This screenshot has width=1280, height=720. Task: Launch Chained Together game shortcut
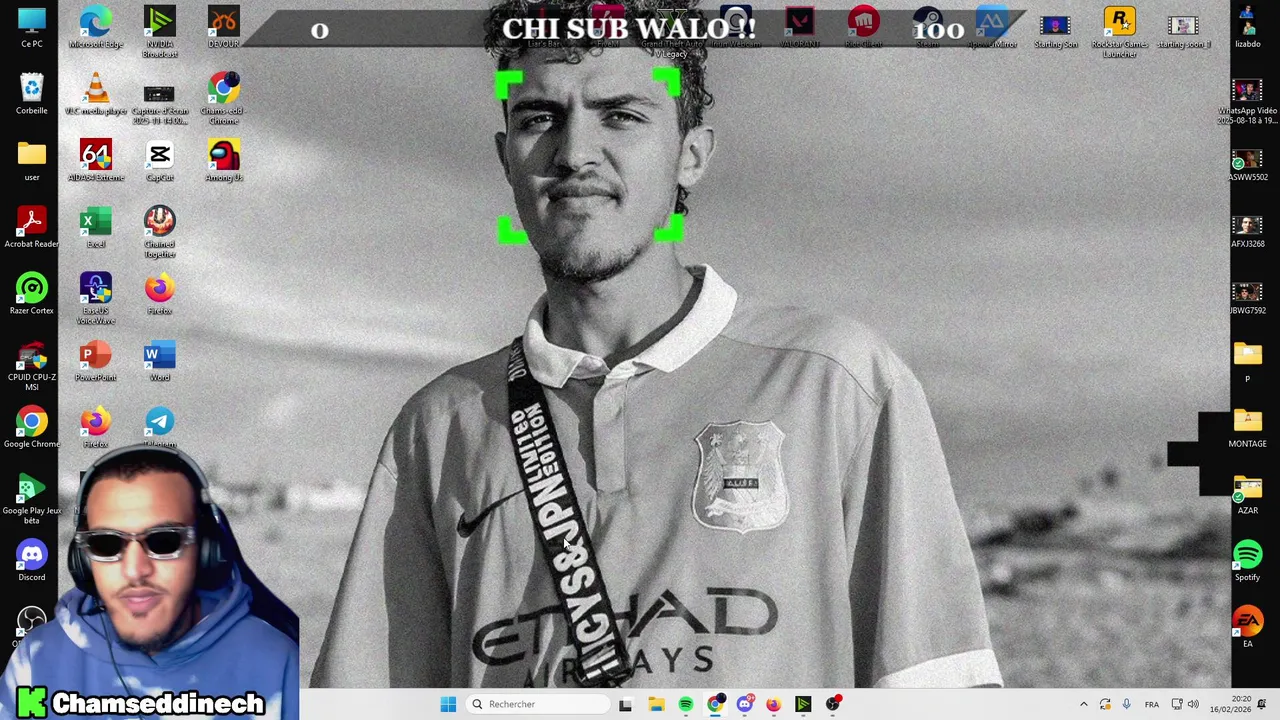coord(160,231)
